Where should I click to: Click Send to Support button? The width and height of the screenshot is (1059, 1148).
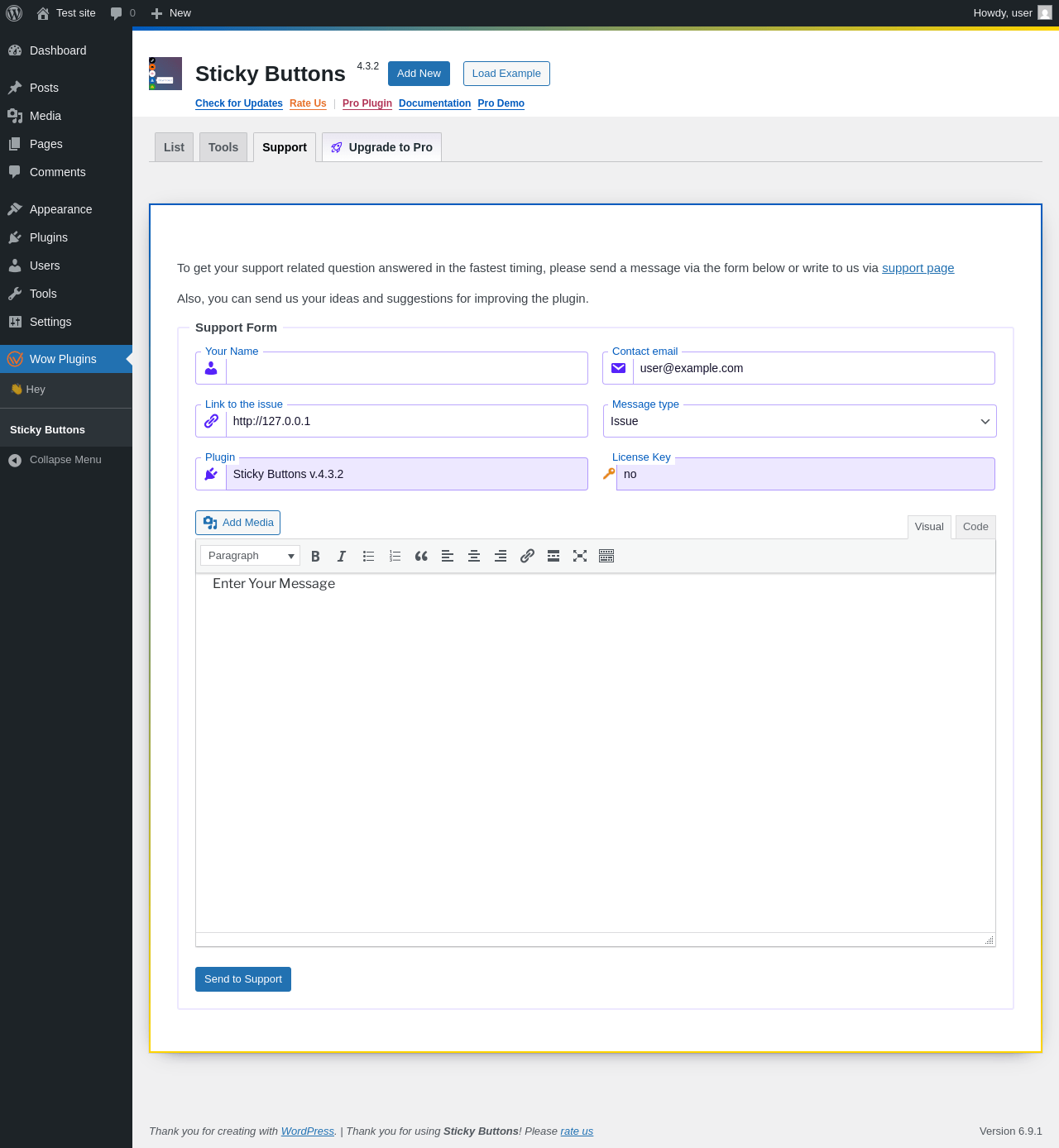243,979
